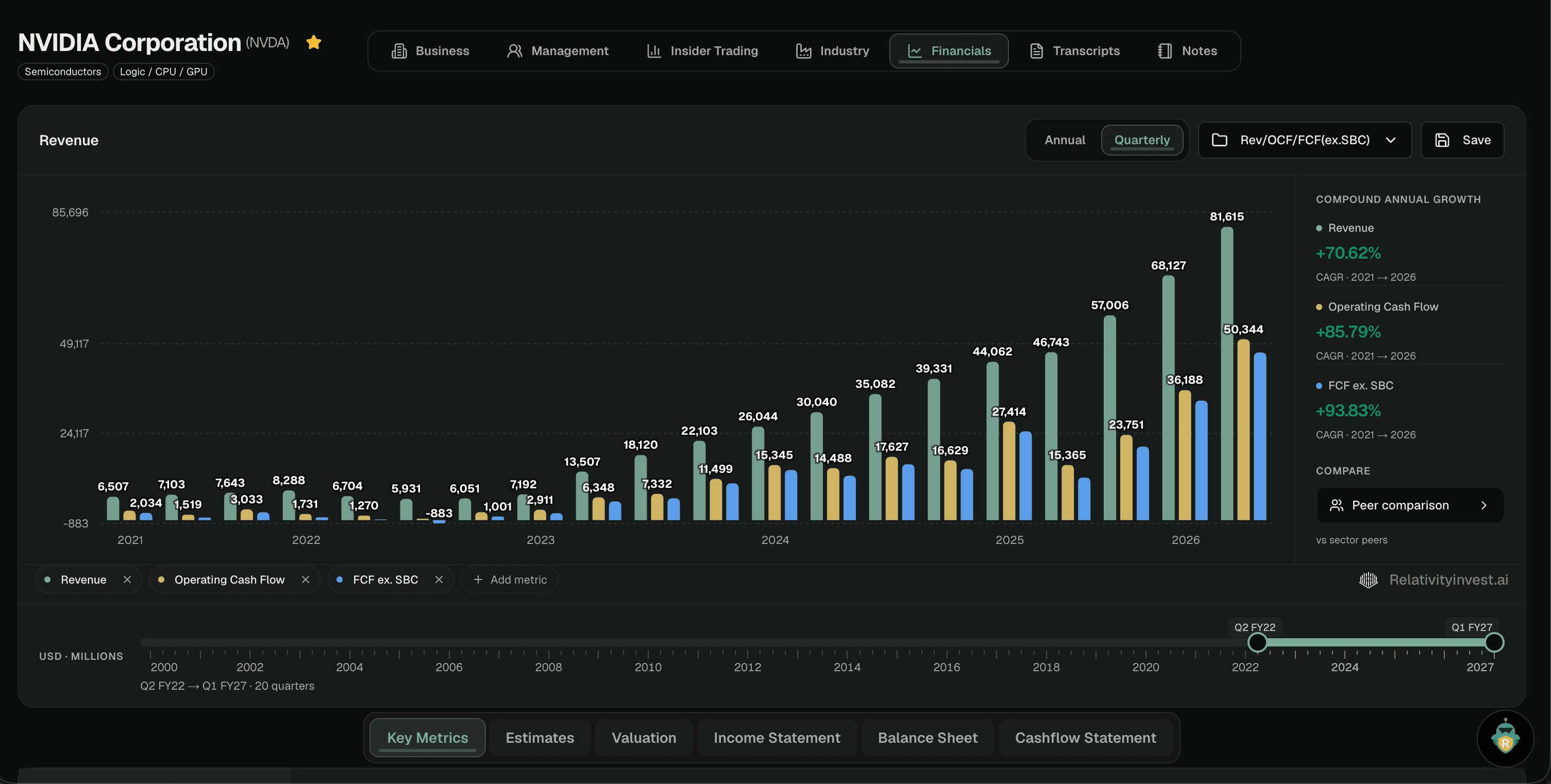
Task: Click the 81,615 revenue bar
Action: (1226, 373)
